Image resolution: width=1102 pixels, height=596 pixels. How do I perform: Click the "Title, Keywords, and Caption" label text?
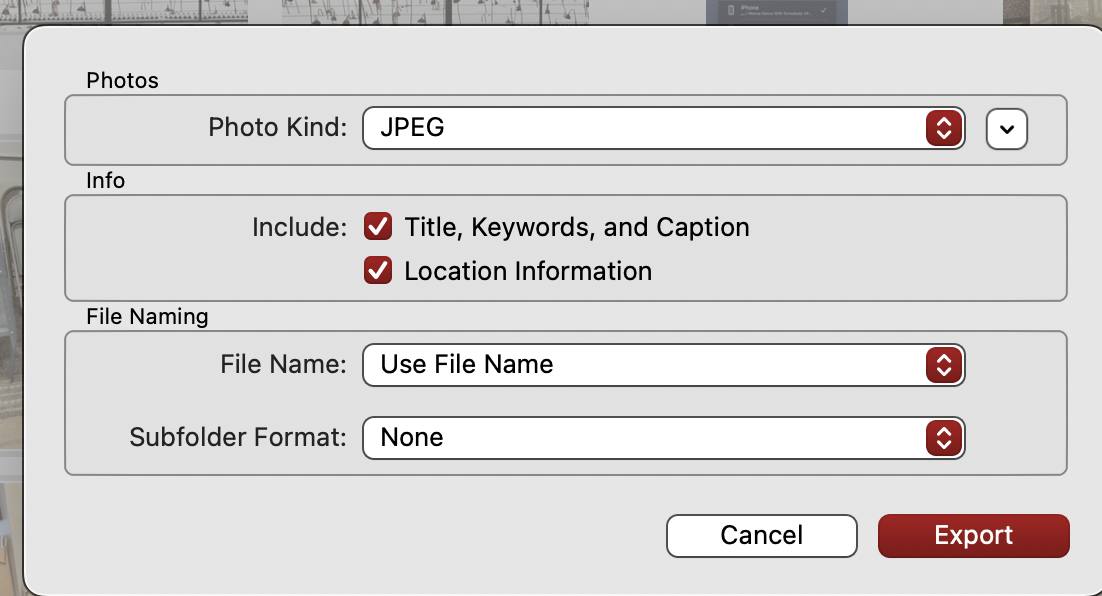[x=577, y=227]
